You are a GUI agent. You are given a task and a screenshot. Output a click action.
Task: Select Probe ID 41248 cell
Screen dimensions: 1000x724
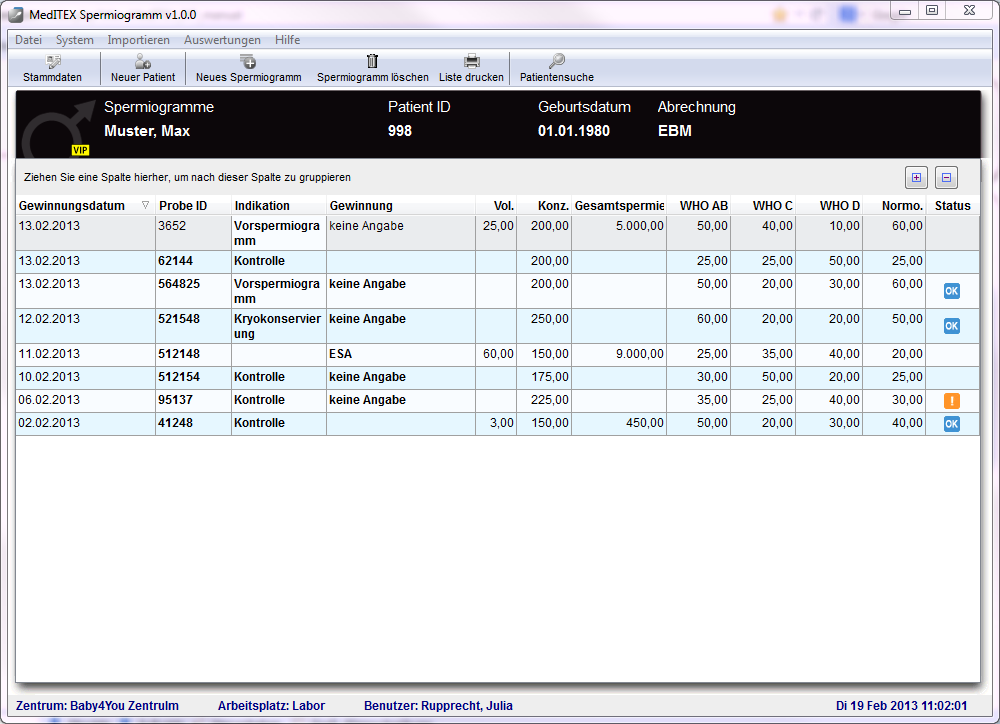193,423
